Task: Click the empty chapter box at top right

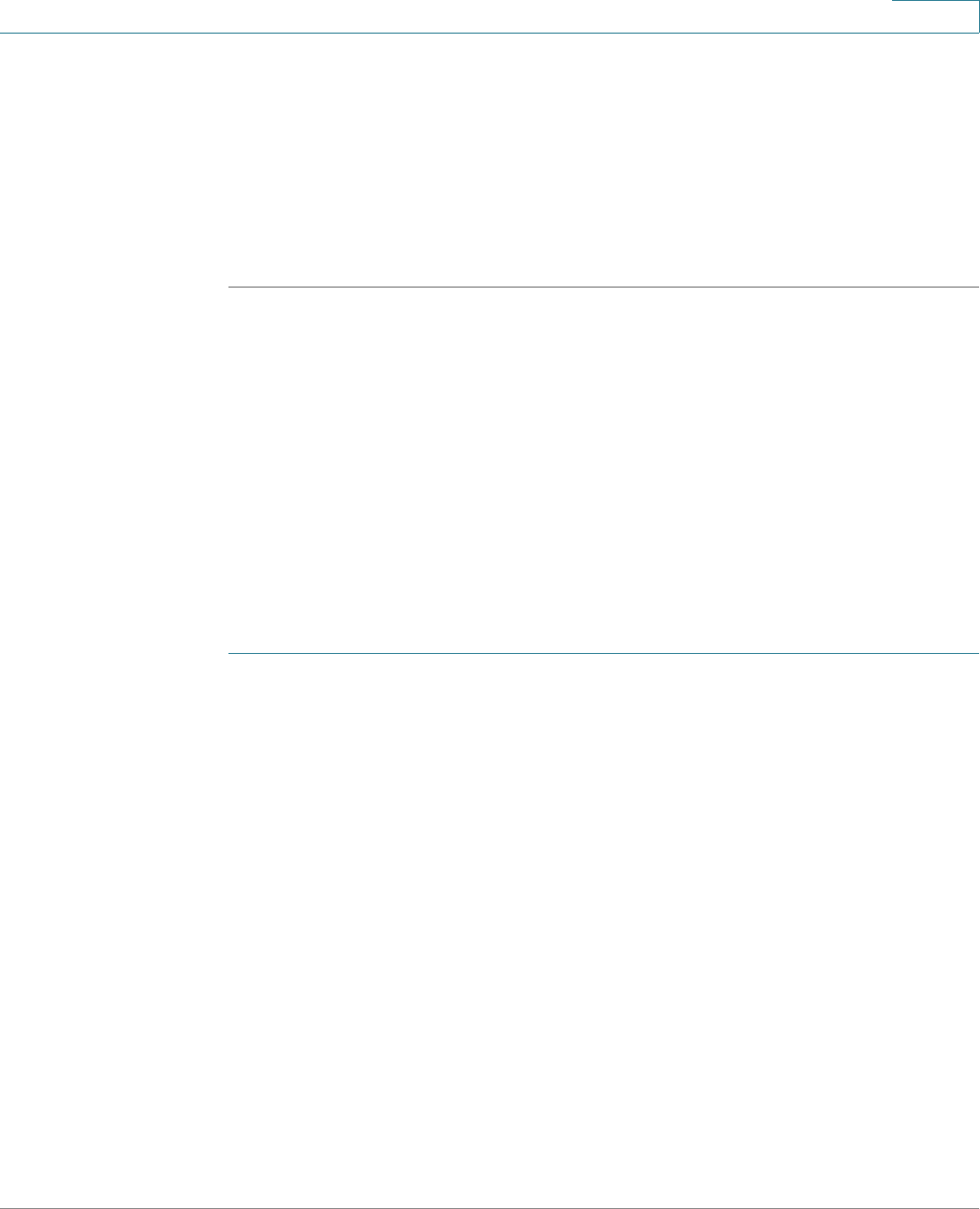Action: (x=936, y=16)
